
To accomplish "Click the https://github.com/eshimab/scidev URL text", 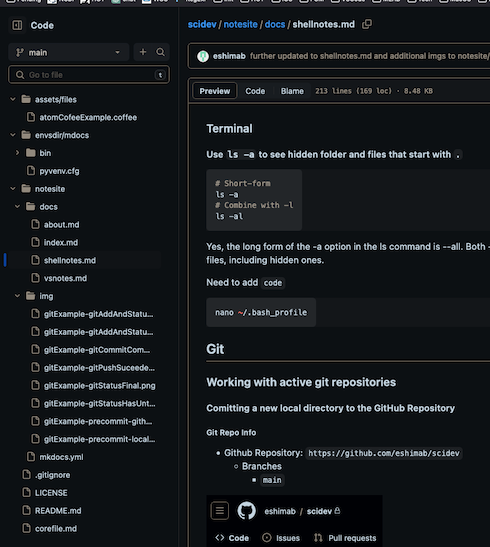I will (x=384, y=453).
